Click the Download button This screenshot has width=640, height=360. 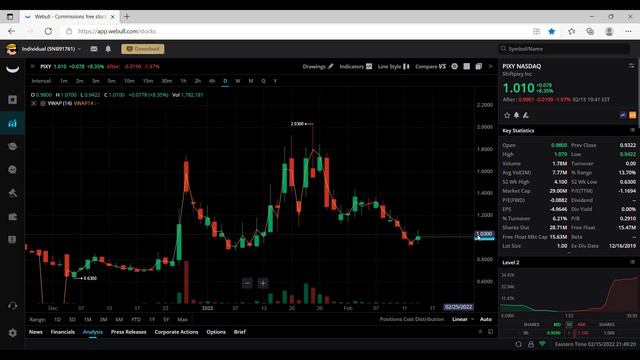coord(143,49)
